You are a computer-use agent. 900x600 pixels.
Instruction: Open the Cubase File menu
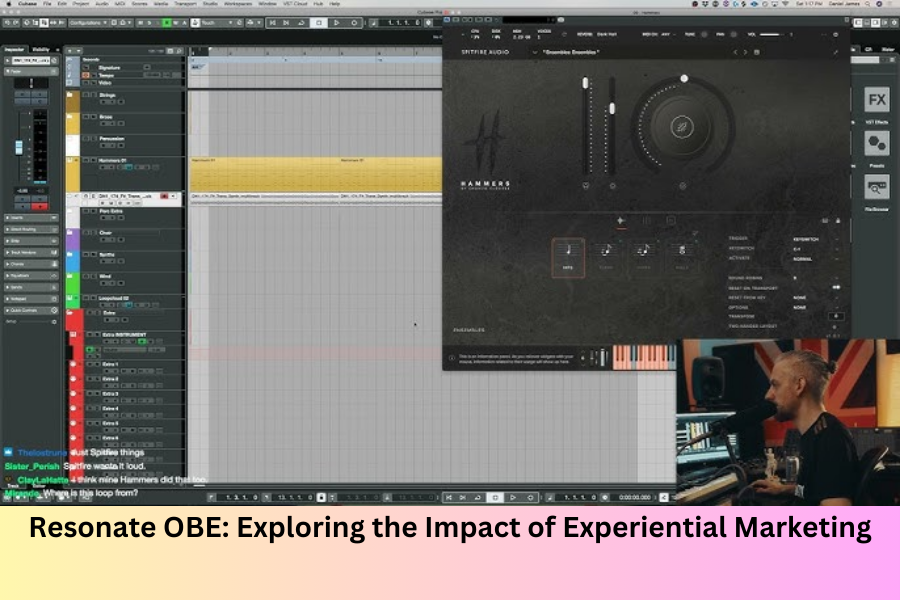(x=47, y=3)
